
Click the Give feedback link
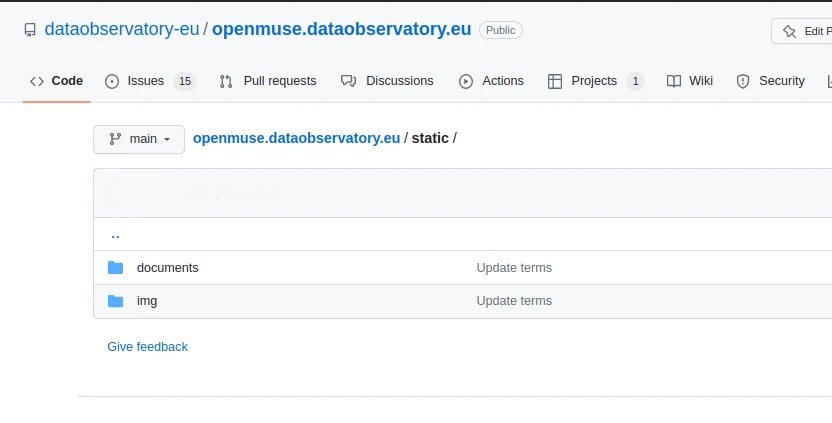click(x=148, y=347)
